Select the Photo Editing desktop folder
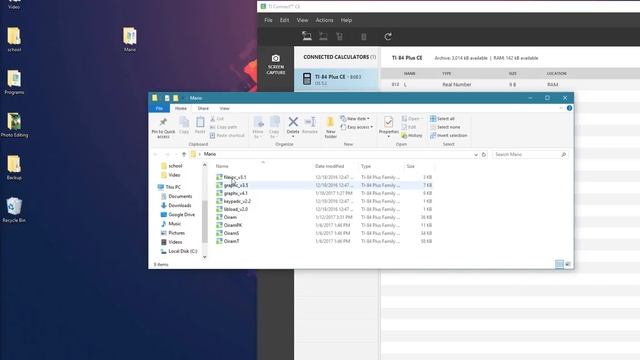Image resolution: width=640 pixels, height=360 pixels. [14, 125]
